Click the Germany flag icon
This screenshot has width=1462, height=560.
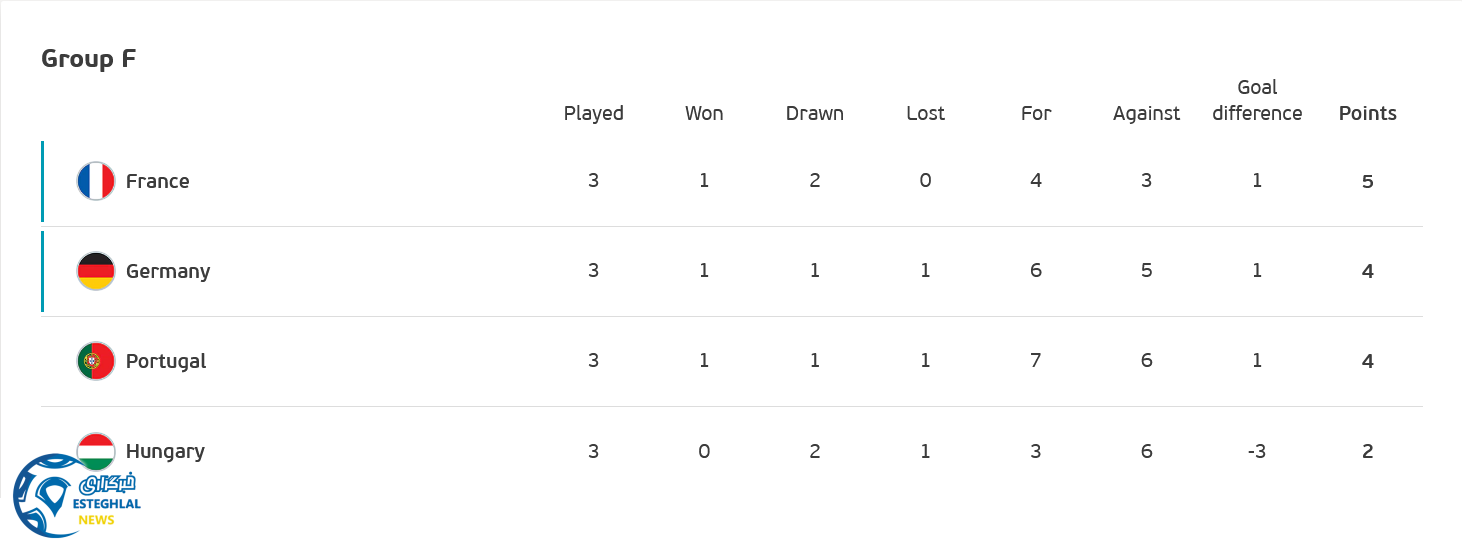click(x=96, y=271)
